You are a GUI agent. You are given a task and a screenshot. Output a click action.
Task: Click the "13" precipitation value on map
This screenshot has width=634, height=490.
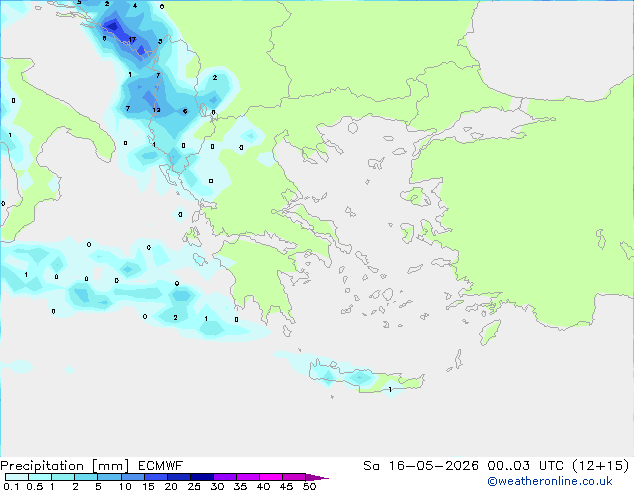[x=156, y=110]
